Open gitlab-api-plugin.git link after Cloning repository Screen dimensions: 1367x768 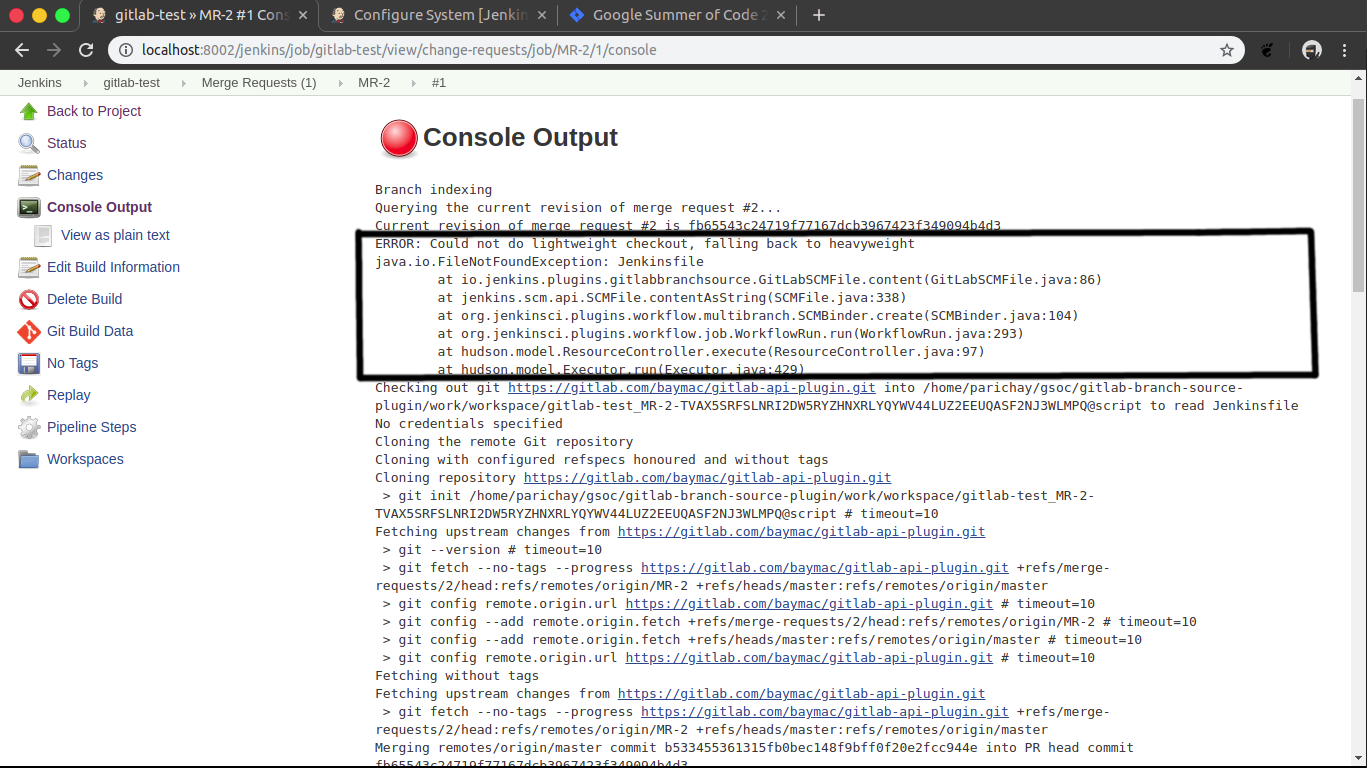pyautogui.click(x=708, y=478)
